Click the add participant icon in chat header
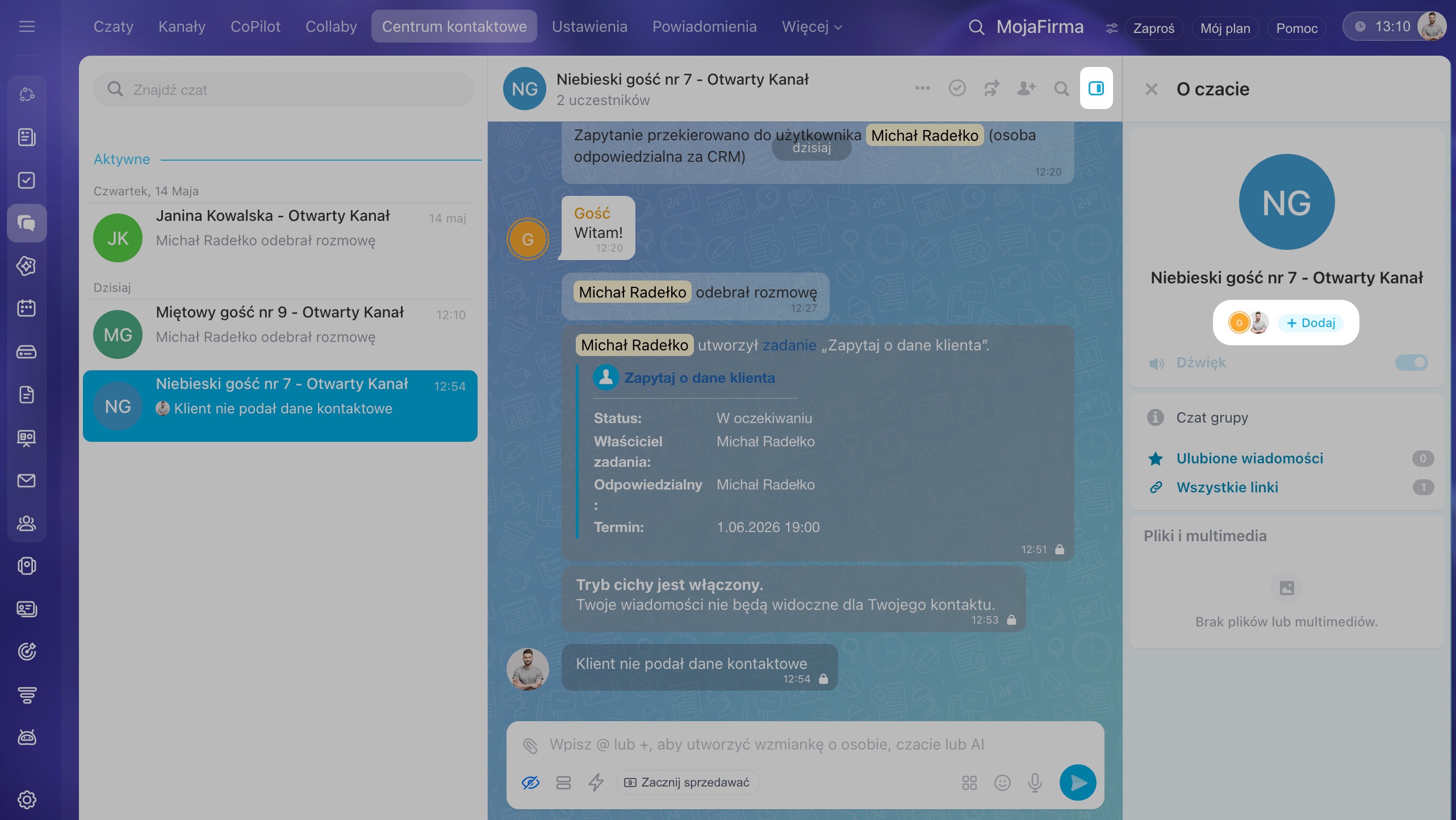Viewport: 1456px width, 820px height. [1026, 89]
